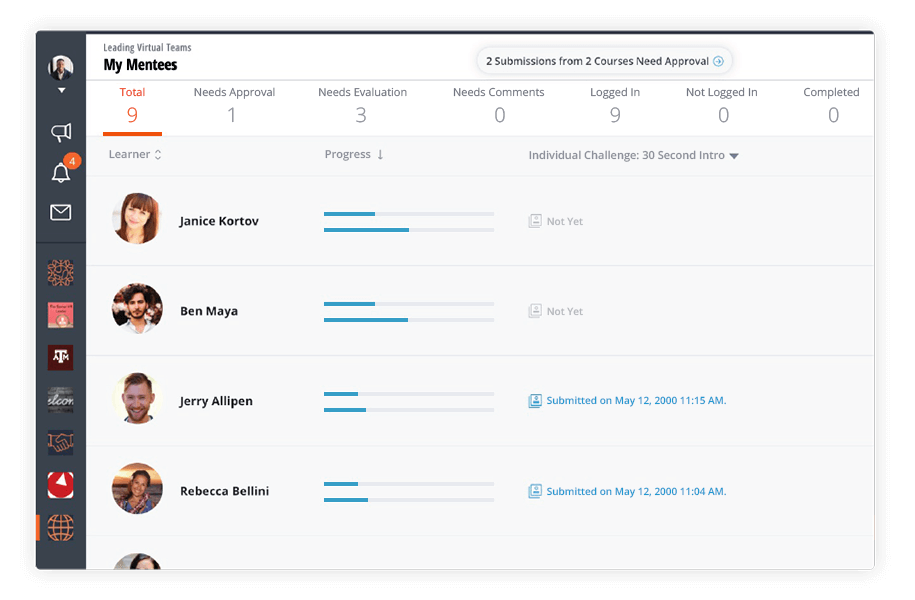This screenshot has height=600, width=915.
Task: Click the 'Not Yet' document icon for Janice Kortov
Action: click(536, 220)
